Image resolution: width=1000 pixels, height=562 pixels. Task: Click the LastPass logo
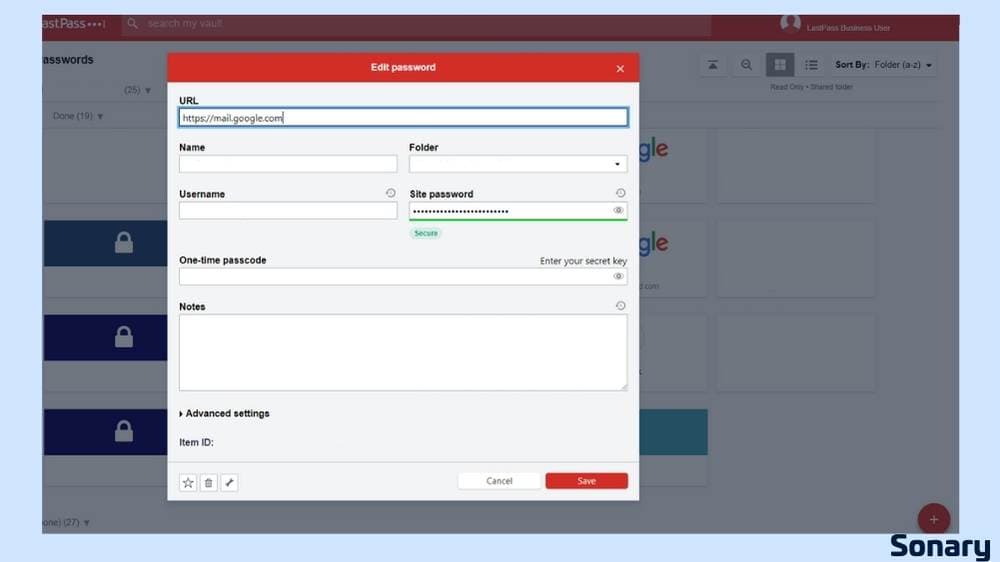[74, 24]
